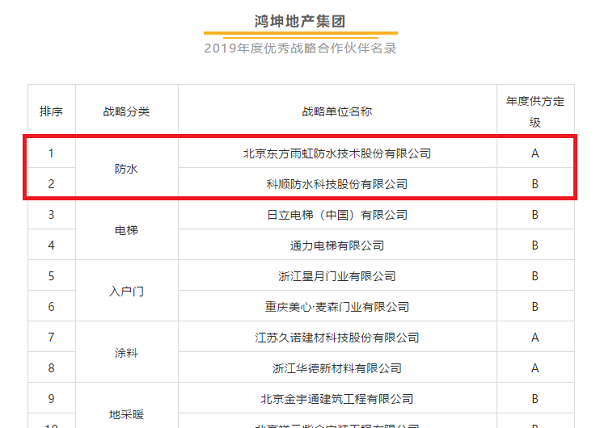Select 重庆美心·麦森门业有限公司

[x=337, y=307]
